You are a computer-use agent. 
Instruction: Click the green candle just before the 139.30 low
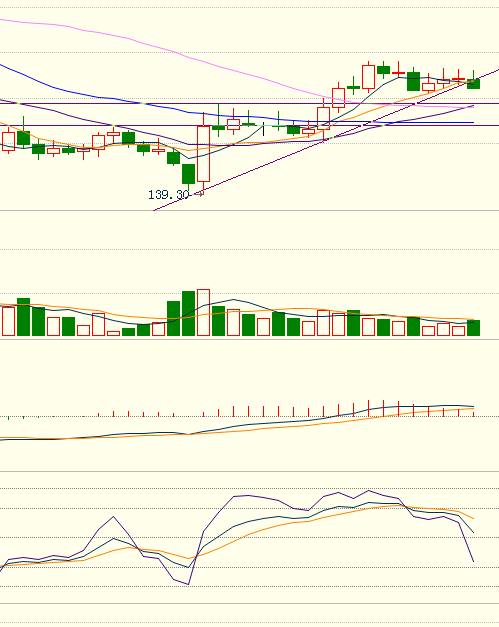(x=188, y=174)
